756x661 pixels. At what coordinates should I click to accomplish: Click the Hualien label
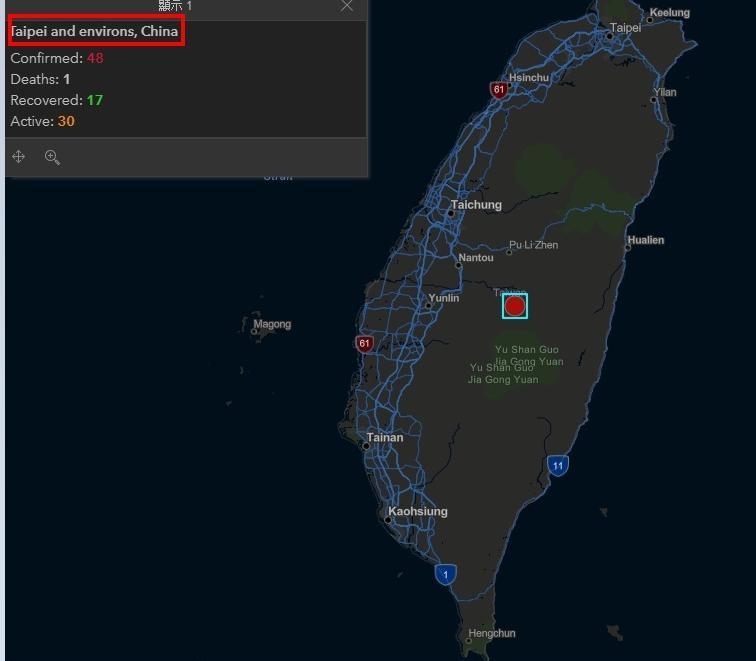(646, 240)
